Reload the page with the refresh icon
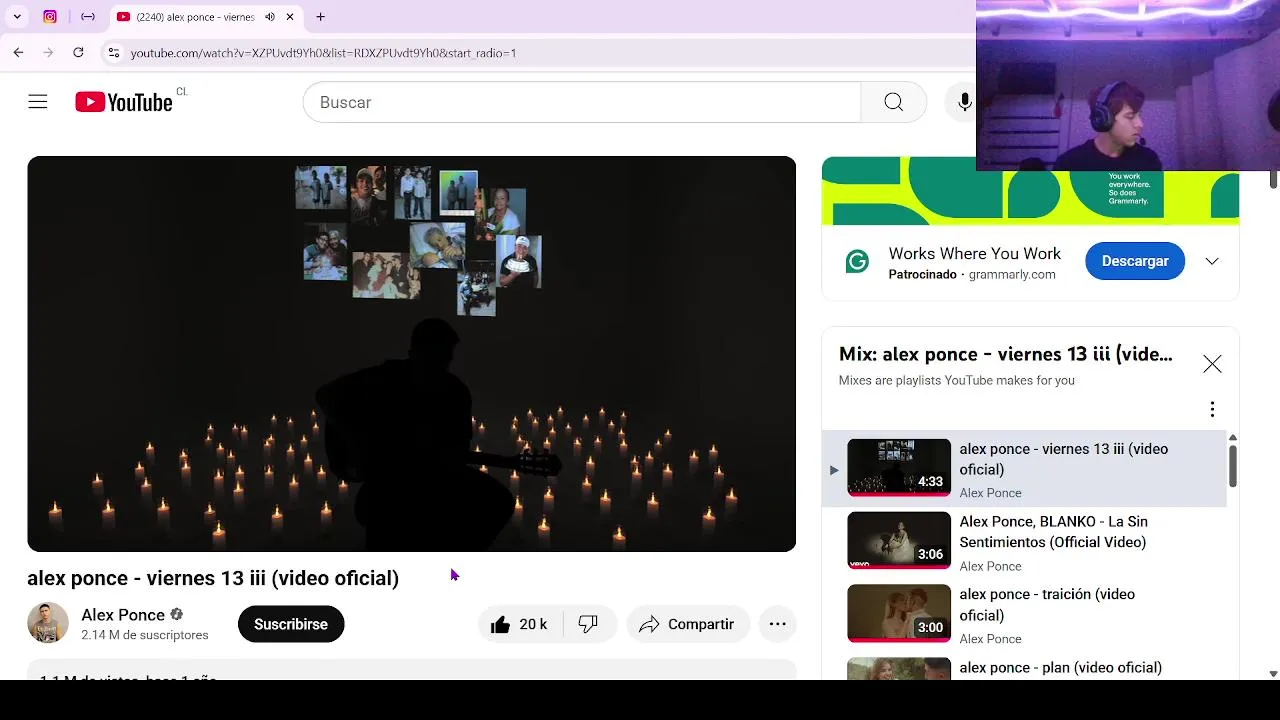This screenshot has width=1280, height=720. [x=78, y=52]
